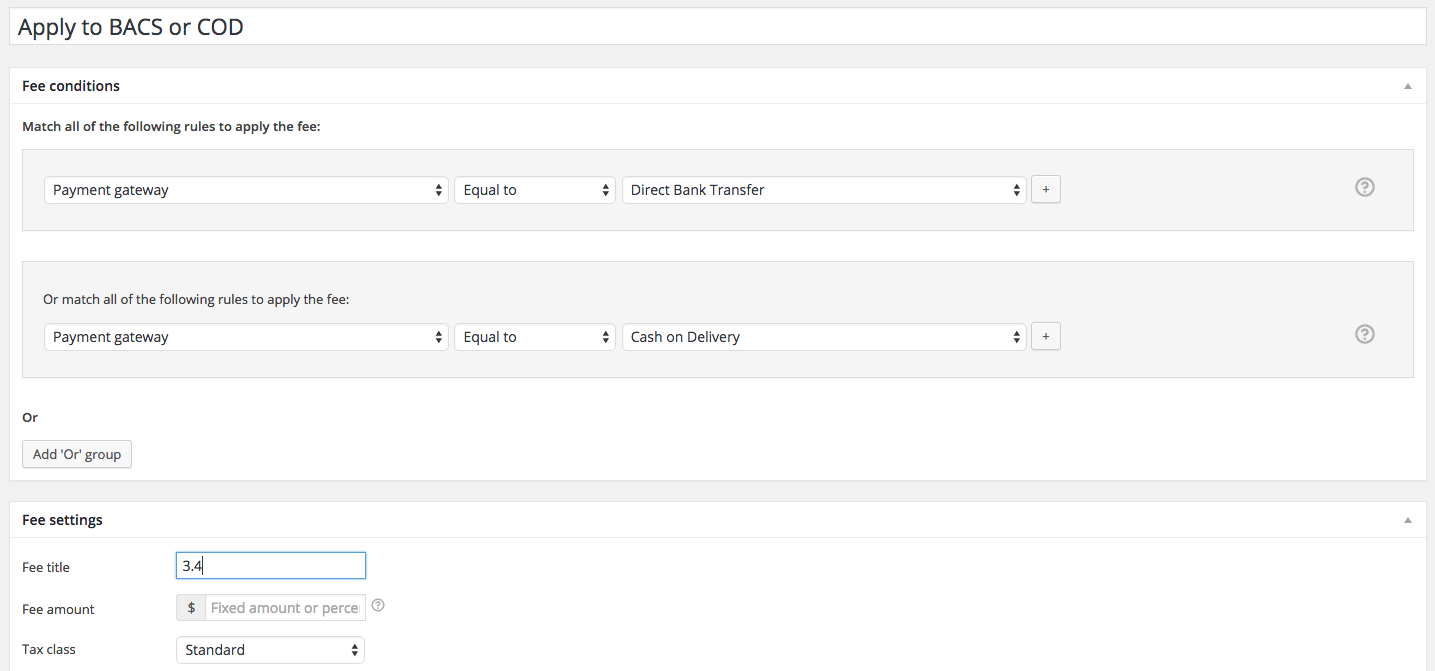The image size is (1435, 671).
Task: Open the Tax class Standard dropdown
Action: tap(270, 650)
